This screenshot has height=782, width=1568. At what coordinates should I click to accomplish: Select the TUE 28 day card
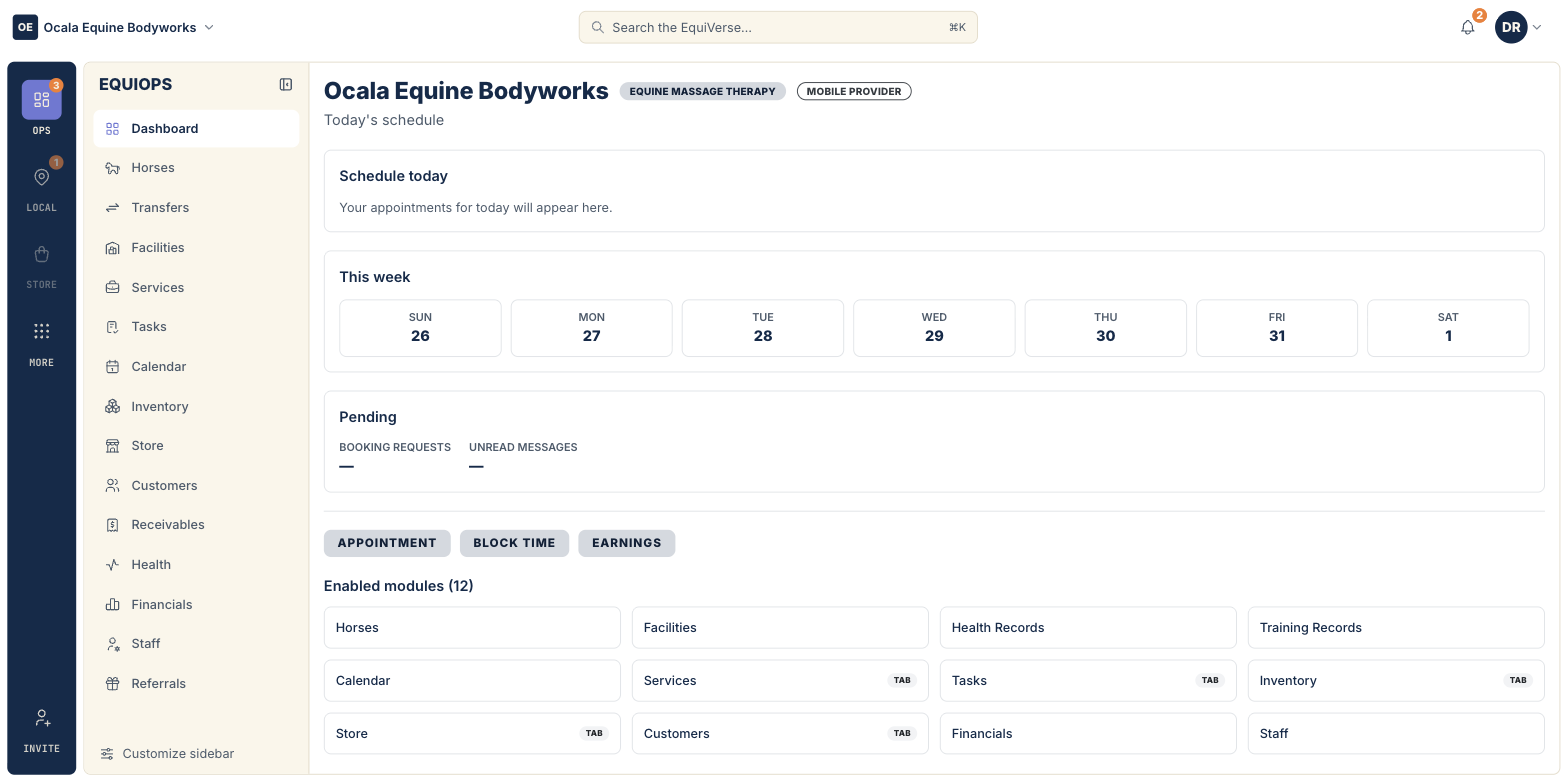pos(763,328)
